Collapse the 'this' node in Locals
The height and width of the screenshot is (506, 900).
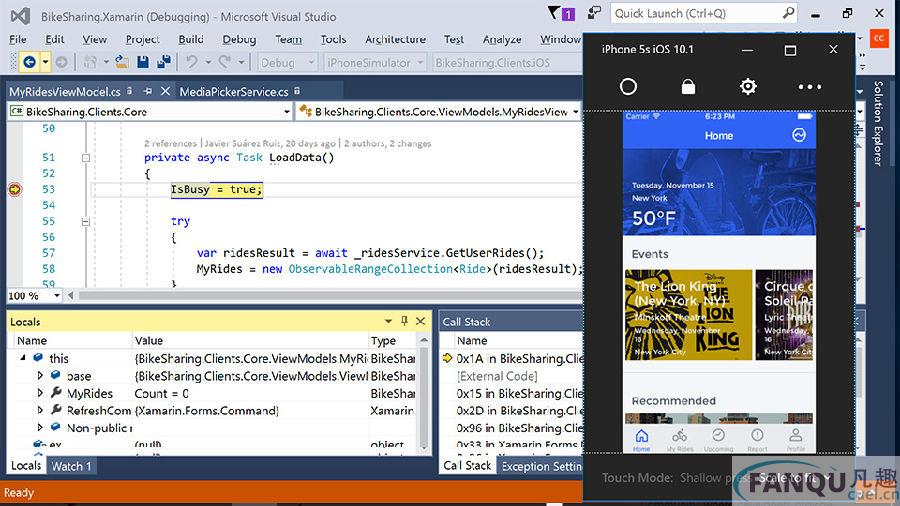pos(23,357)
